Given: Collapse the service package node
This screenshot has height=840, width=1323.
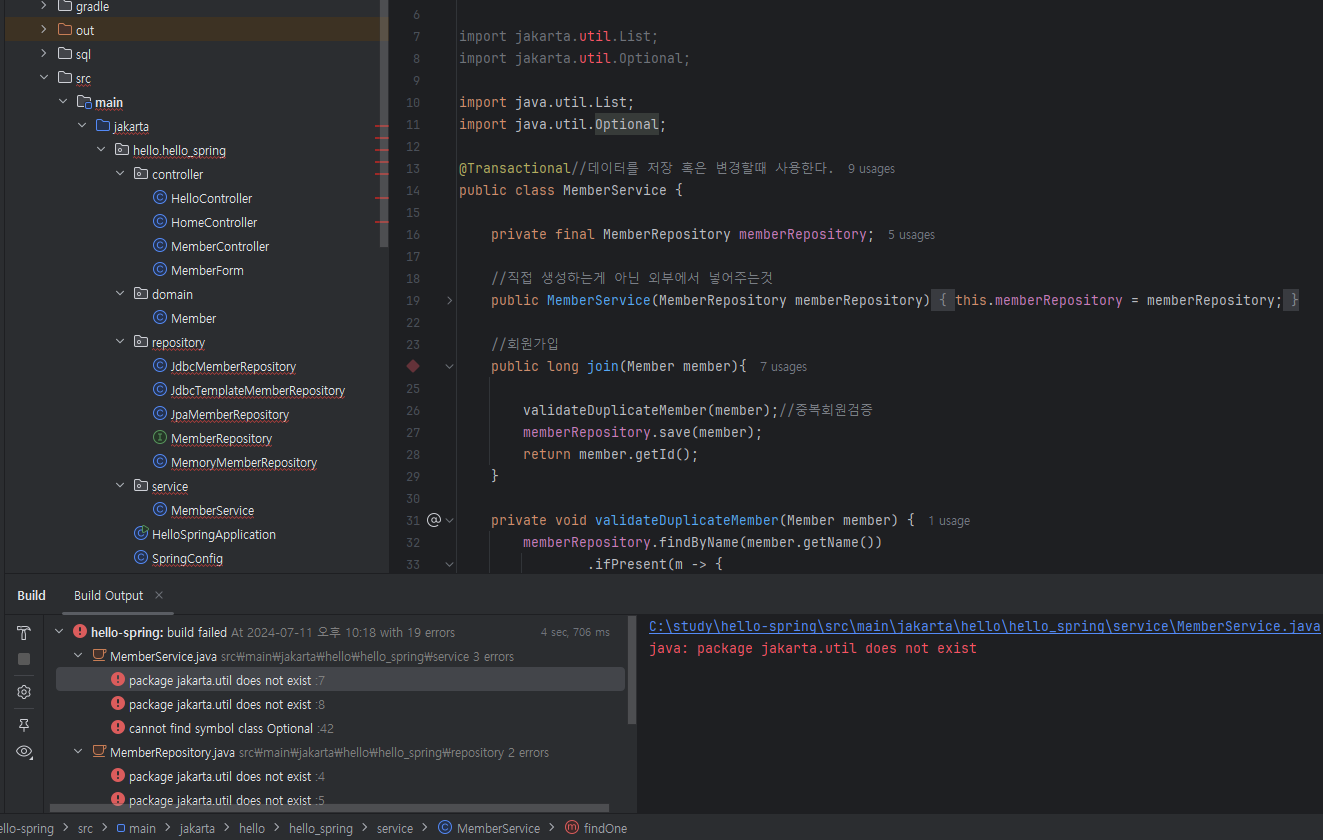Looking at the screenshot, I should click(x=119, y=486).
